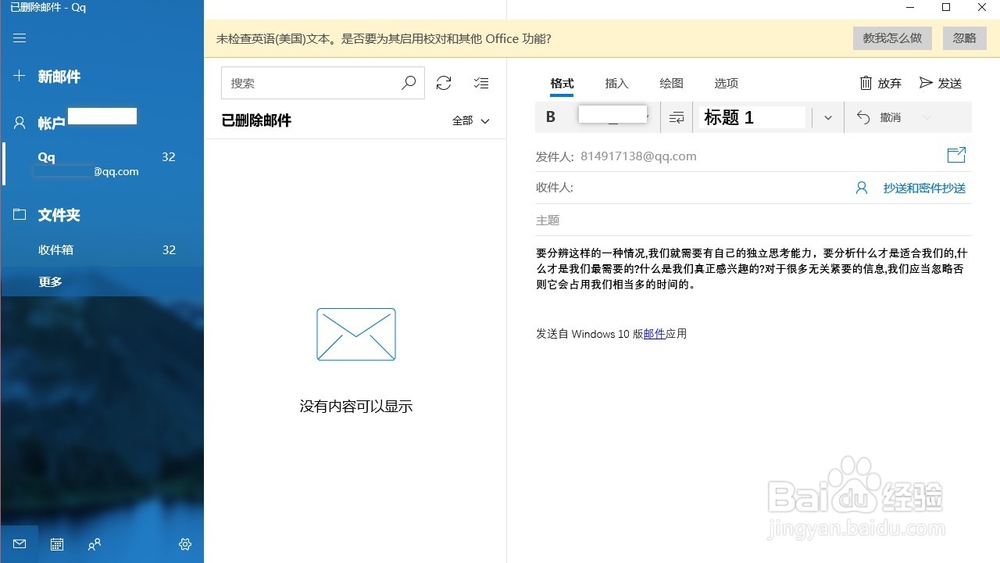Minimize the Mail window
1000x563 pixels.
[910, 8]
